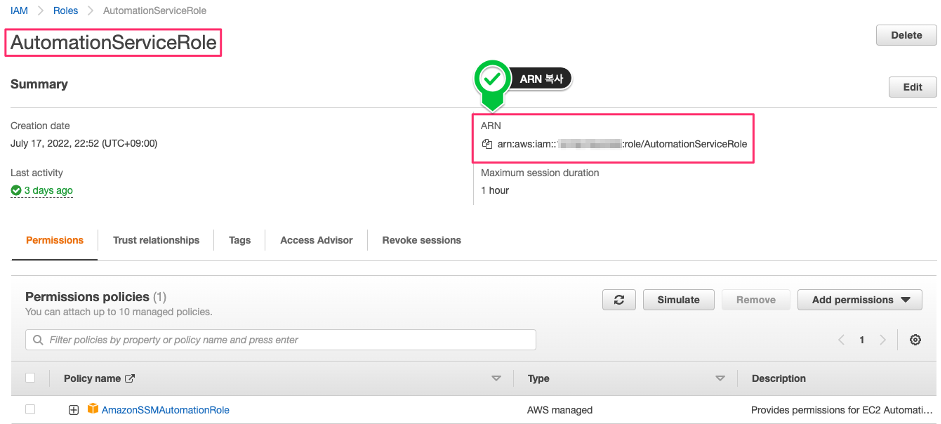The height and width of the screenshot is (424, 941).
Task: Click the orange policy cube icon
Action: pyautogui.click(x=92, y=409)
